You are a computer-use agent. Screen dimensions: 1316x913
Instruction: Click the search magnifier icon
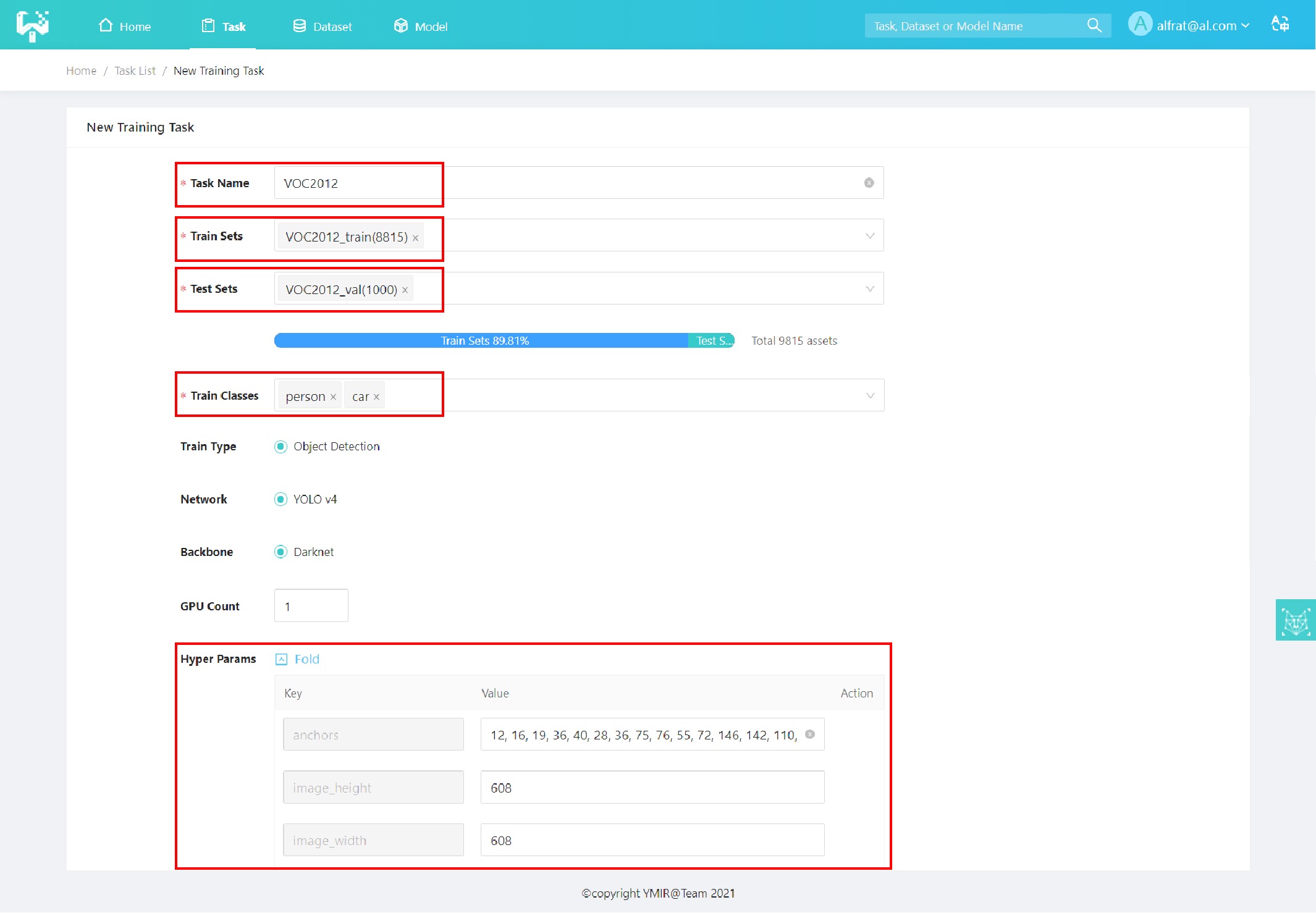(1094, 26)
